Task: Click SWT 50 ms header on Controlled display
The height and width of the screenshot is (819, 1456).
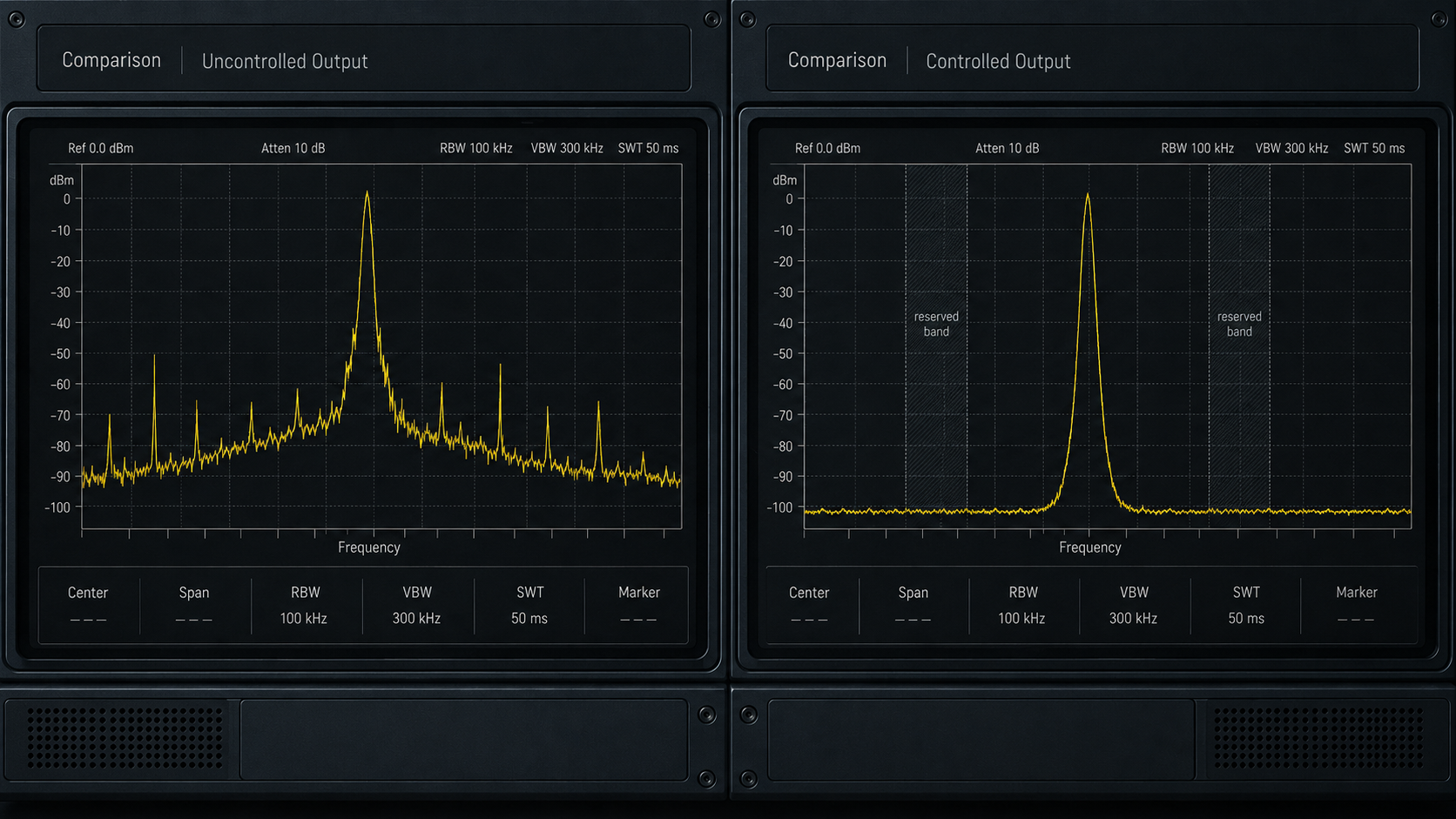Action: point(1374,148)
